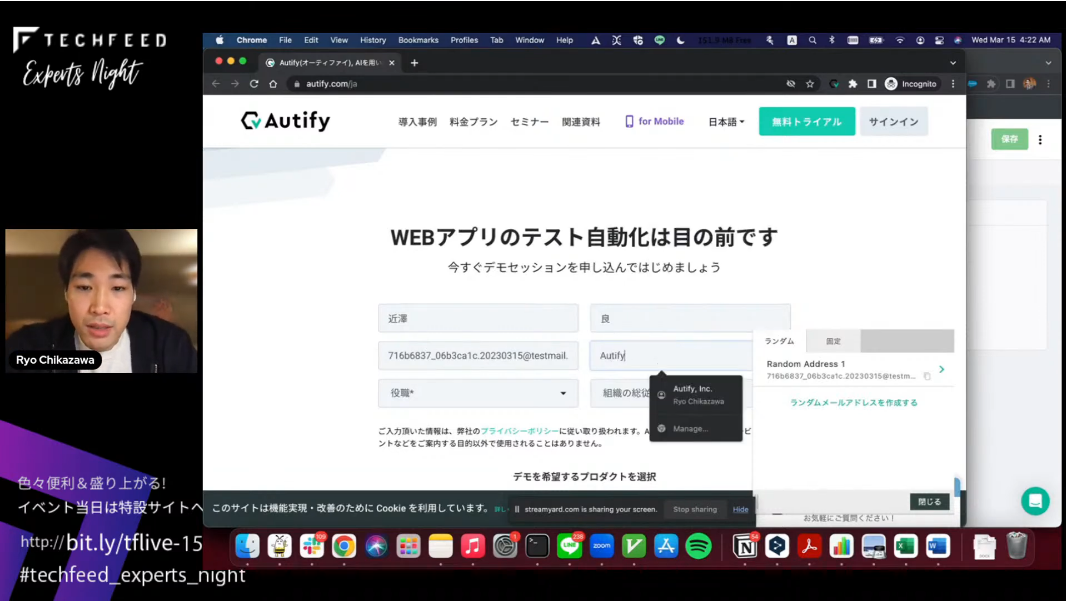The height and width of the screenshot is (601, 1067).
Task: Close the Autify browser tab
Action: [x=391, y=63]
